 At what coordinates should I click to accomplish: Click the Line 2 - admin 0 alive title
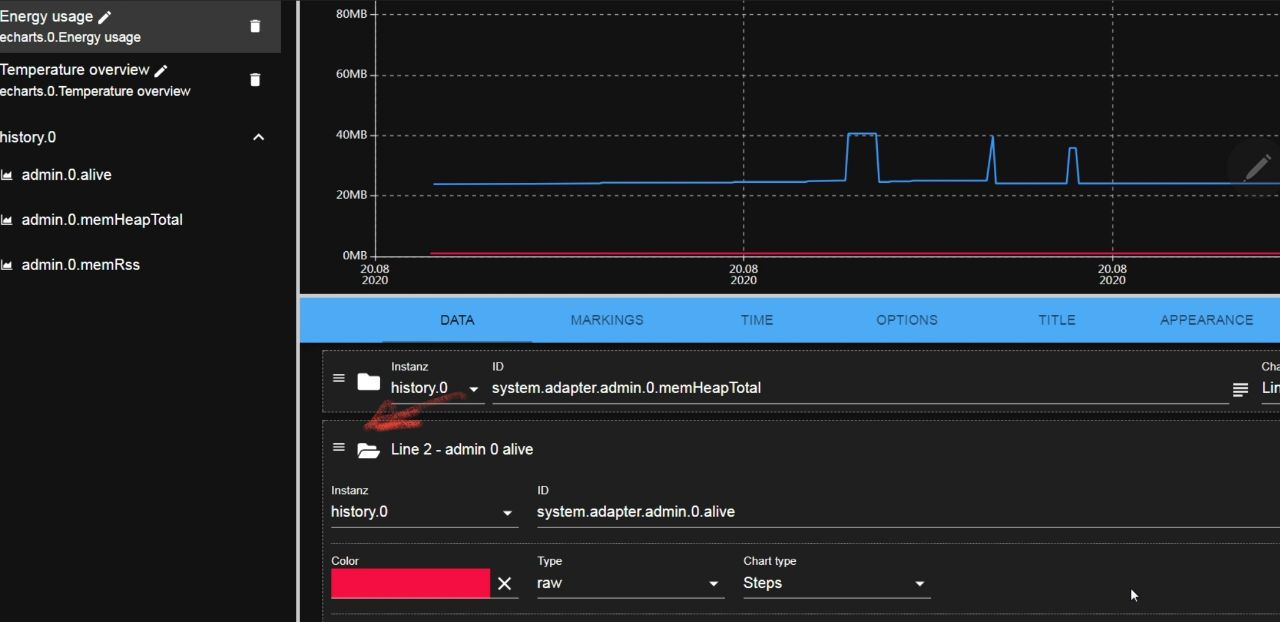[462, 450]
